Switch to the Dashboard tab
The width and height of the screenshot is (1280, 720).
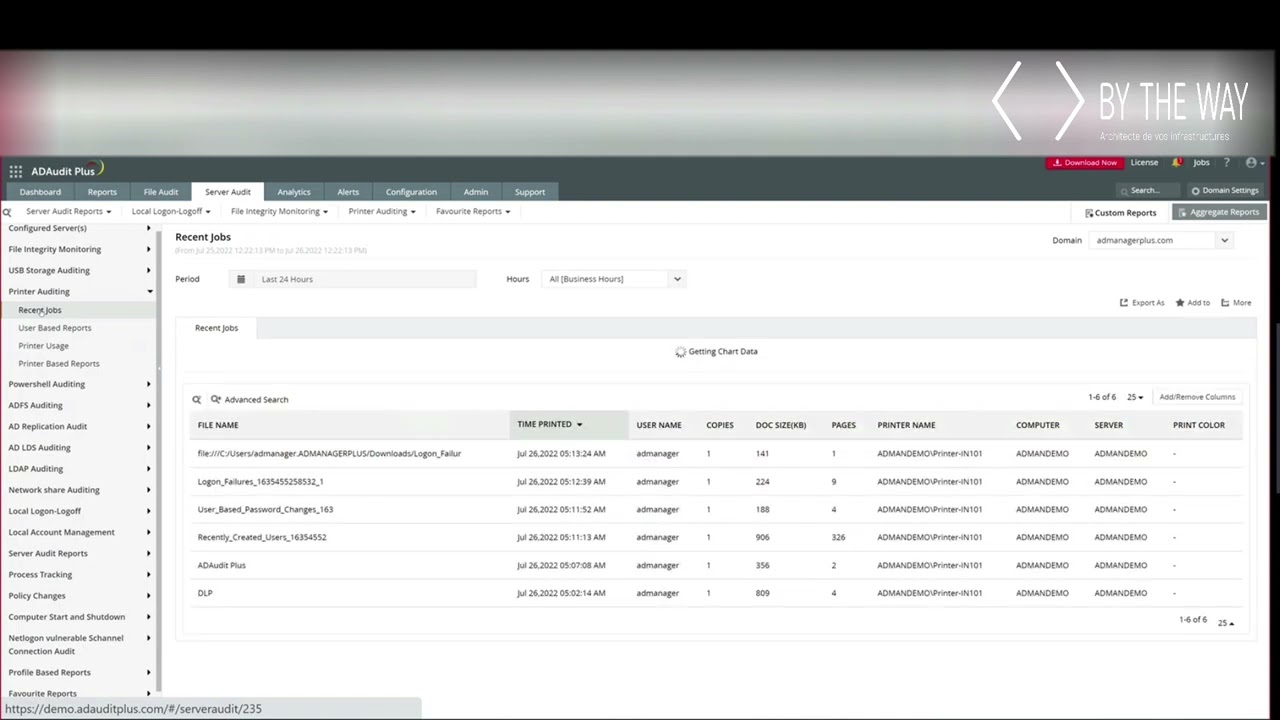pos(40,192)
